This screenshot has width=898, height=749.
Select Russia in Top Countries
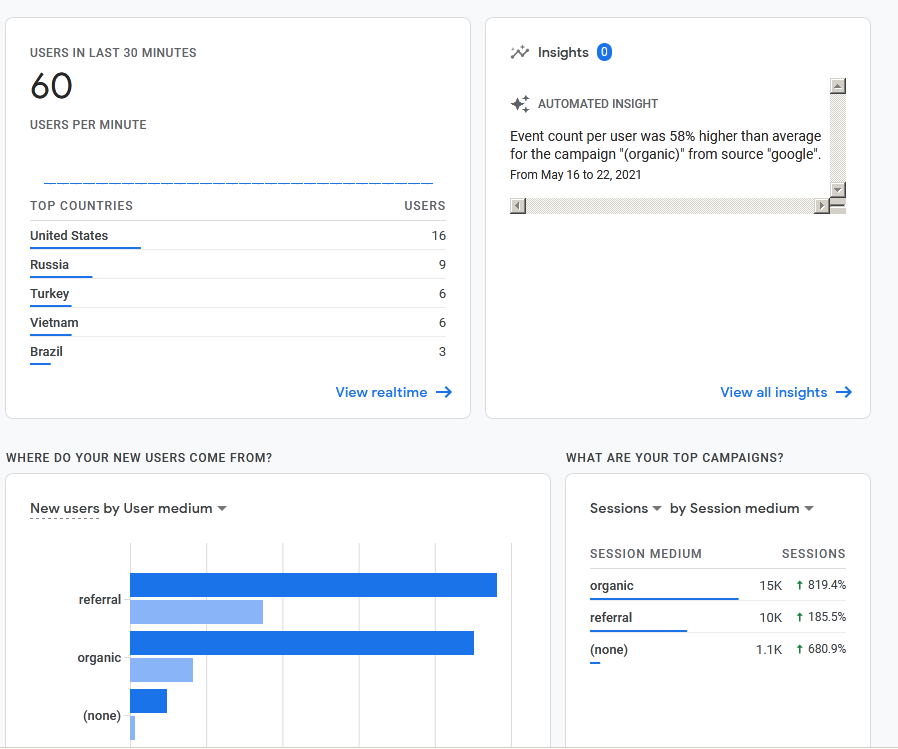[x=49, y=264]
